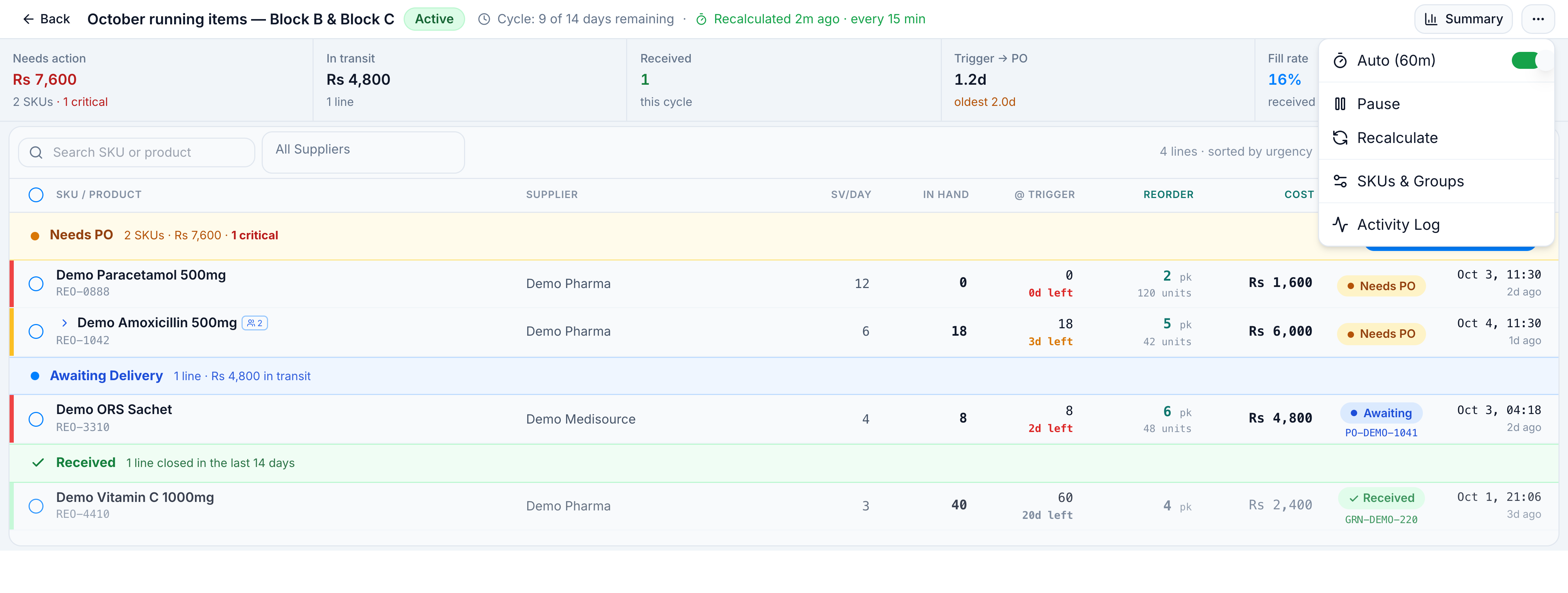Select the Demo ORS Sachet row checkbox

point(36,419)
